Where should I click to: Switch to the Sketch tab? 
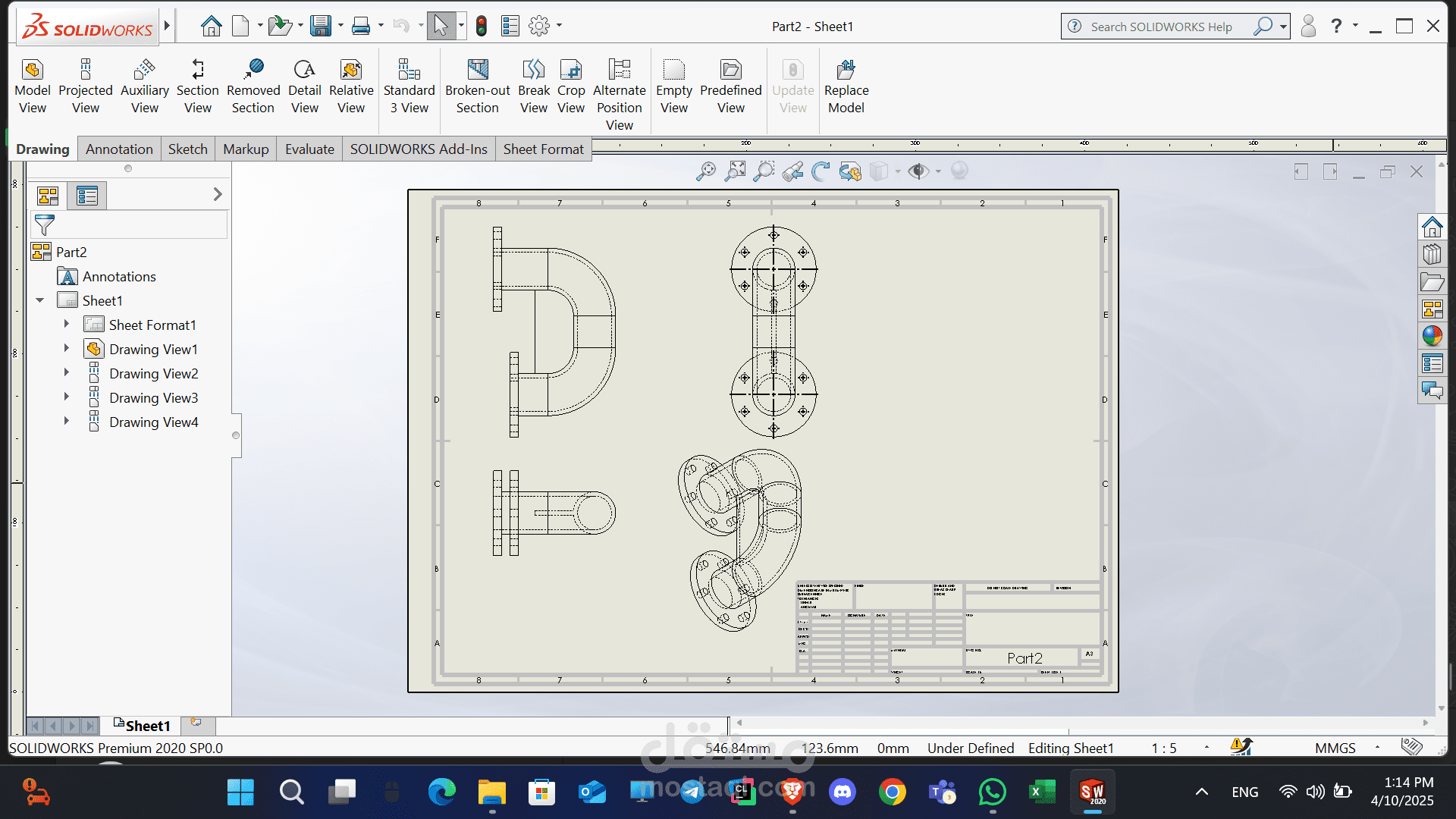tap(188, 149)
